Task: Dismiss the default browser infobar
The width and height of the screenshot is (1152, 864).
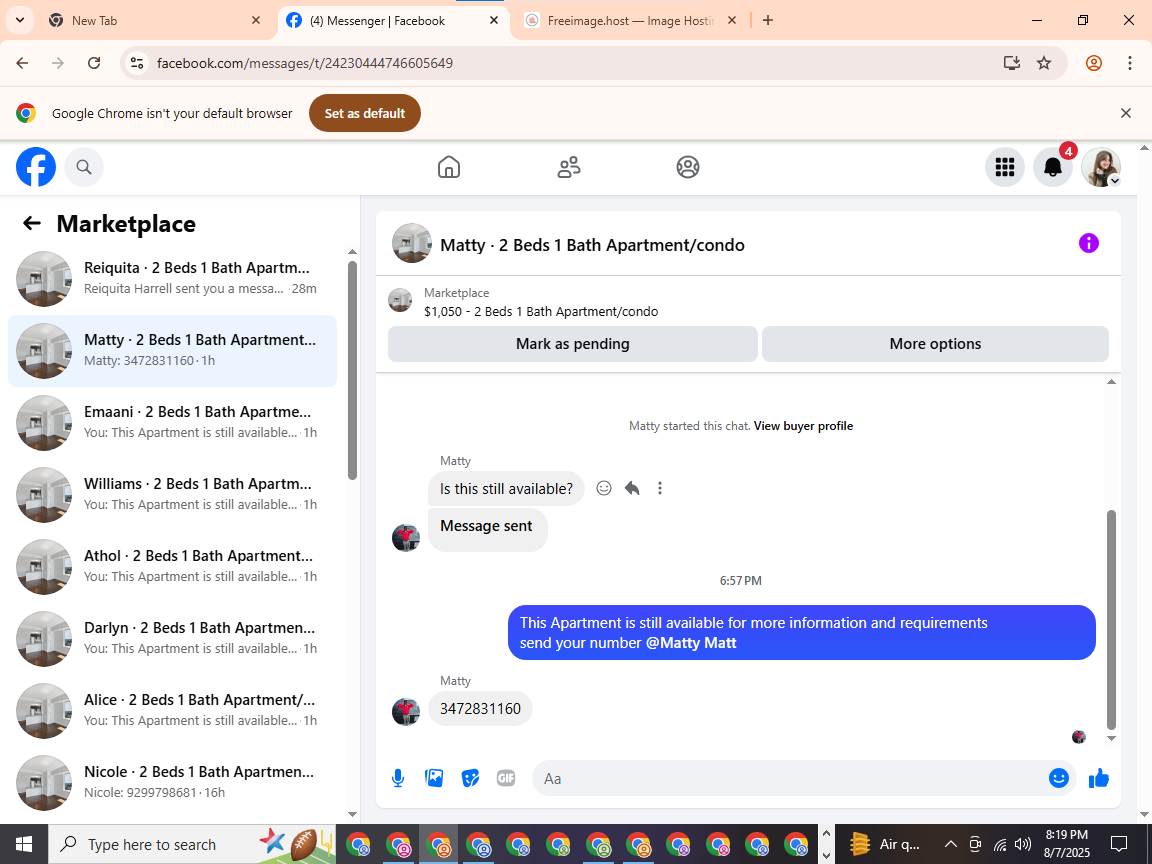Action: pos(1126,113)
